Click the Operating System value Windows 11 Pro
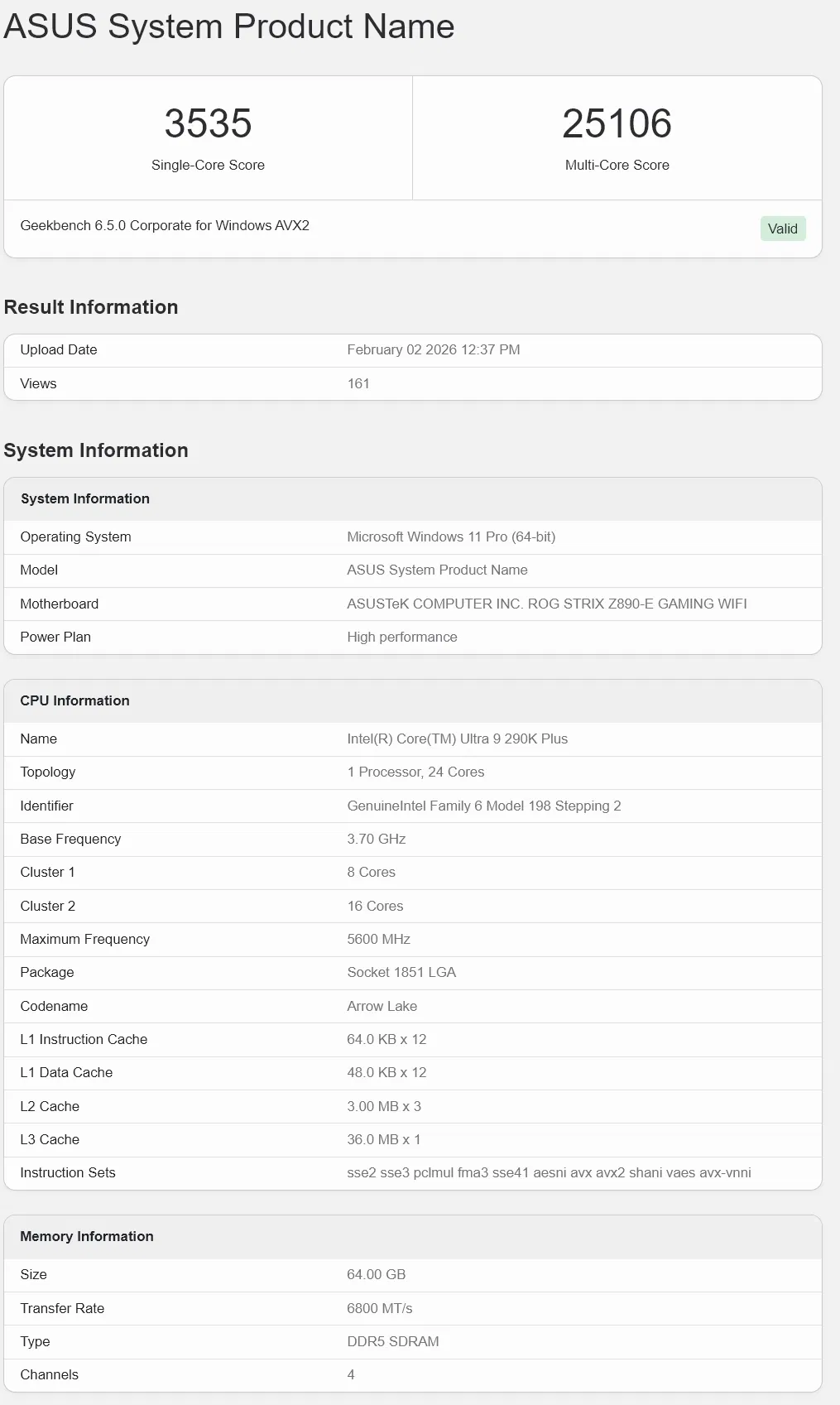The width and height of the screenshot is (840, 1405). pos(451,536)
